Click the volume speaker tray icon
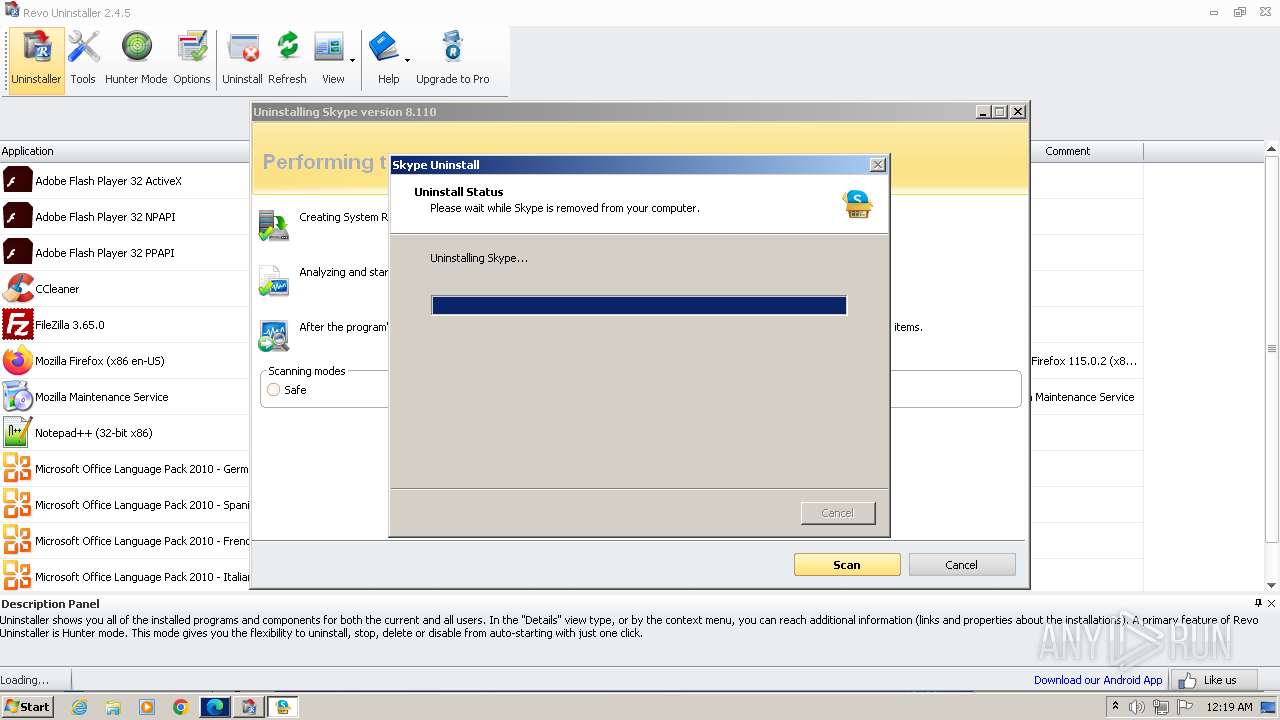 (1137, 707)
